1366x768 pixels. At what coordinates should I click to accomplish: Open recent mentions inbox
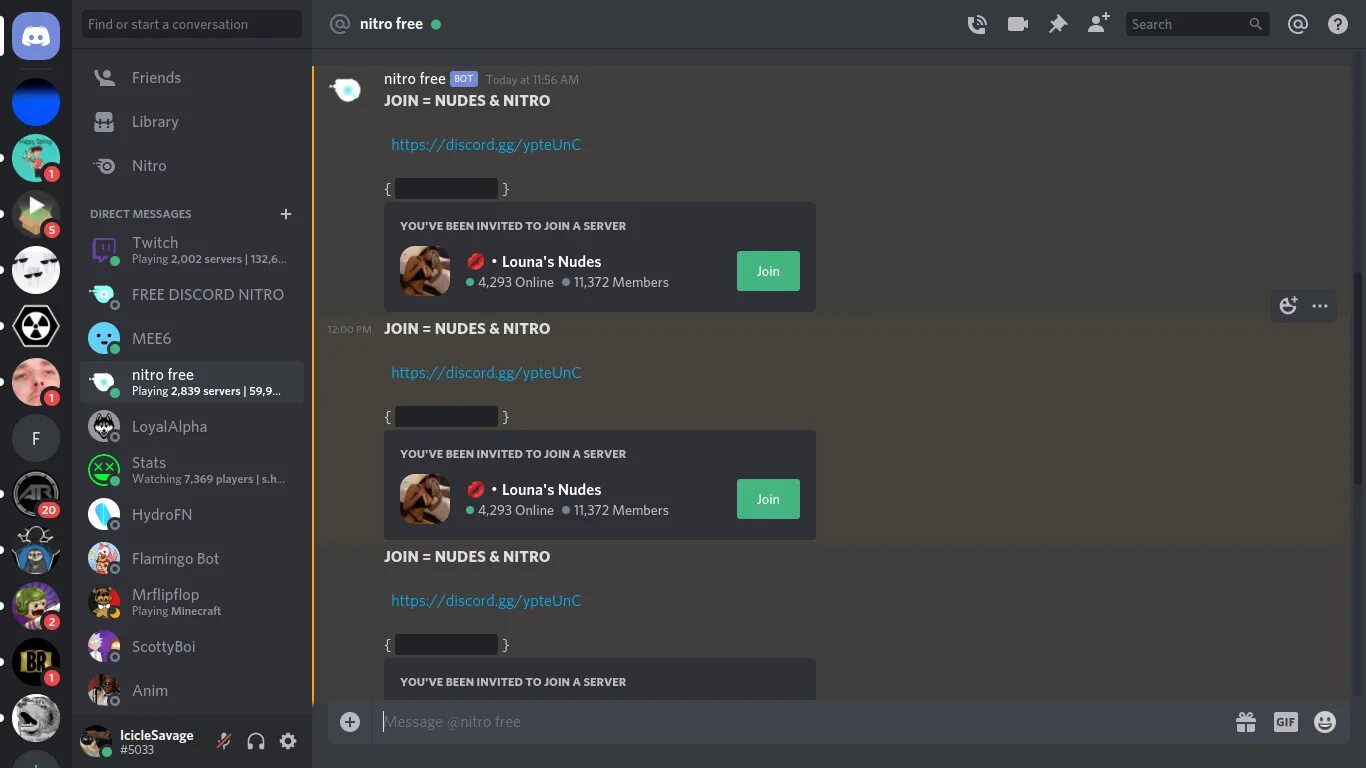coord(1298,24)
